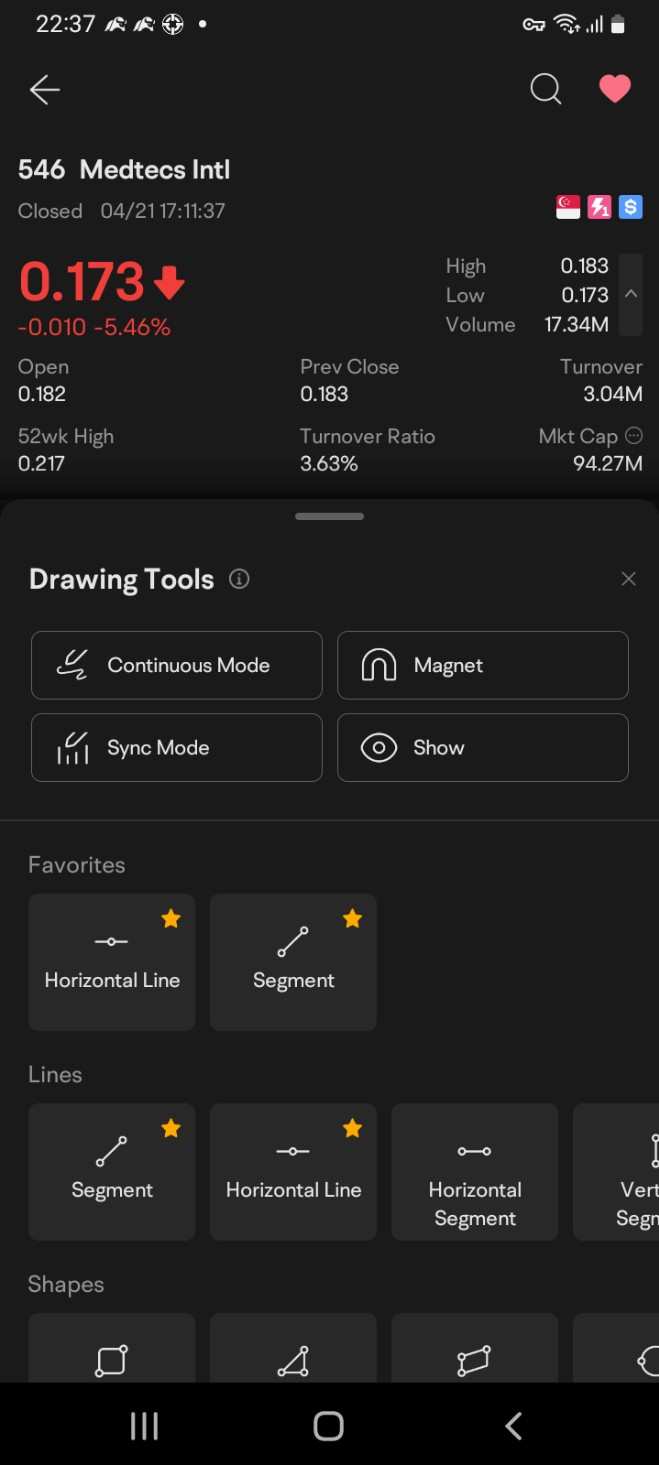Enable Continuous Mode
The image size is (659, 1465).
(177, 665)
